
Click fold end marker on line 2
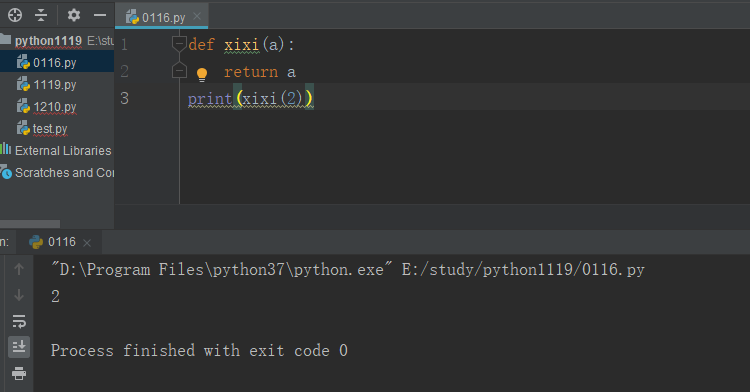point(179,70)
